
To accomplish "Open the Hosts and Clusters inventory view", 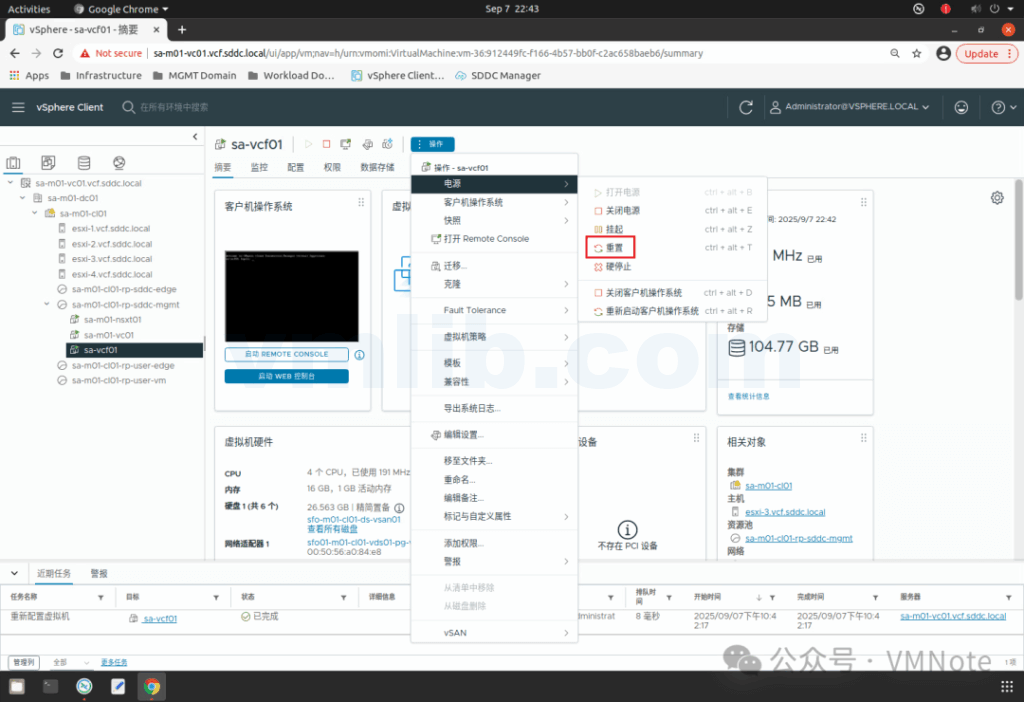I will pos(14,163).
